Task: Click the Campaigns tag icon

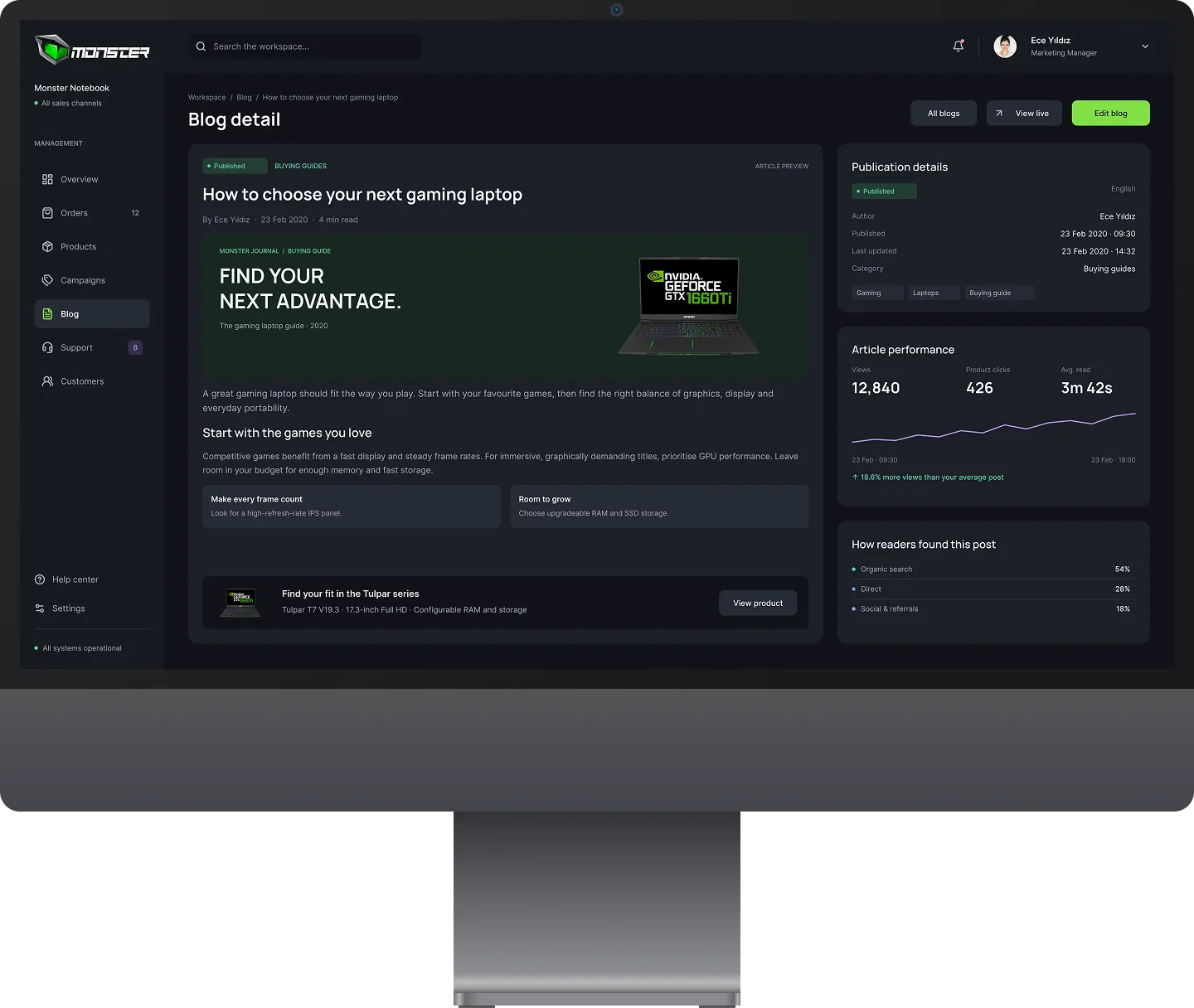Action: pyautogui.click(x=47, y=280)
